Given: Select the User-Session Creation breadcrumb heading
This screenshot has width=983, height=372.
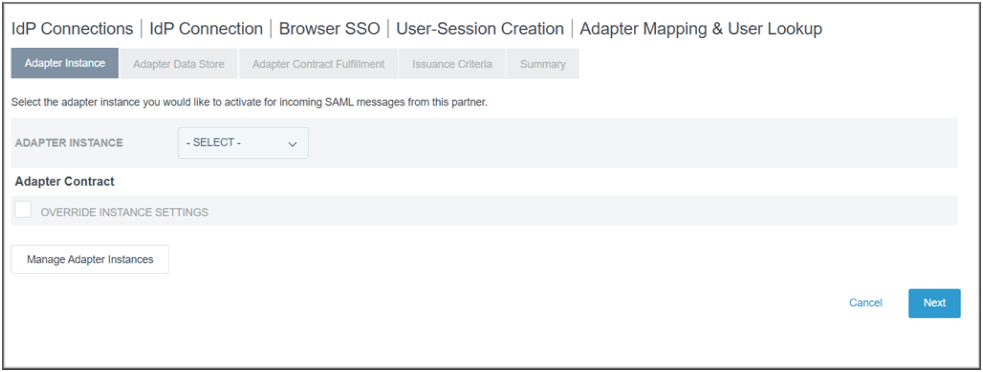Looking at the screenshot, I should pyautogui.click(x=480, y=29).
